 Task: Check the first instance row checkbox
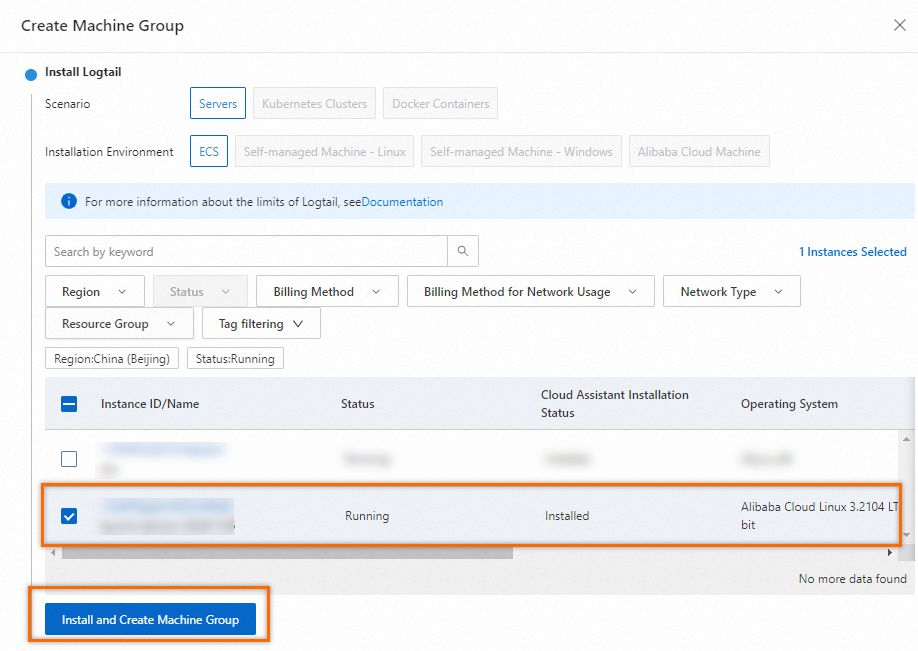69,459
